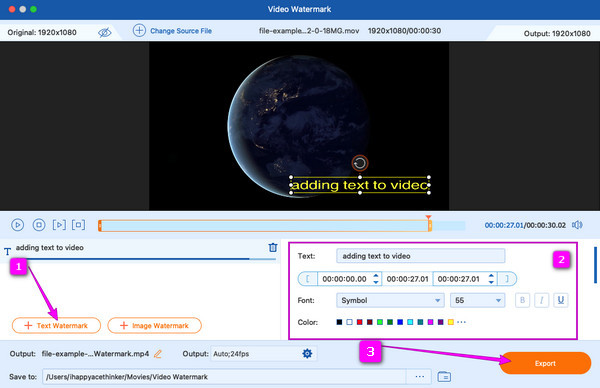Click the orange playhead marker on timeline
This screenshot has width=600, height=388.
tap(429, 218)
